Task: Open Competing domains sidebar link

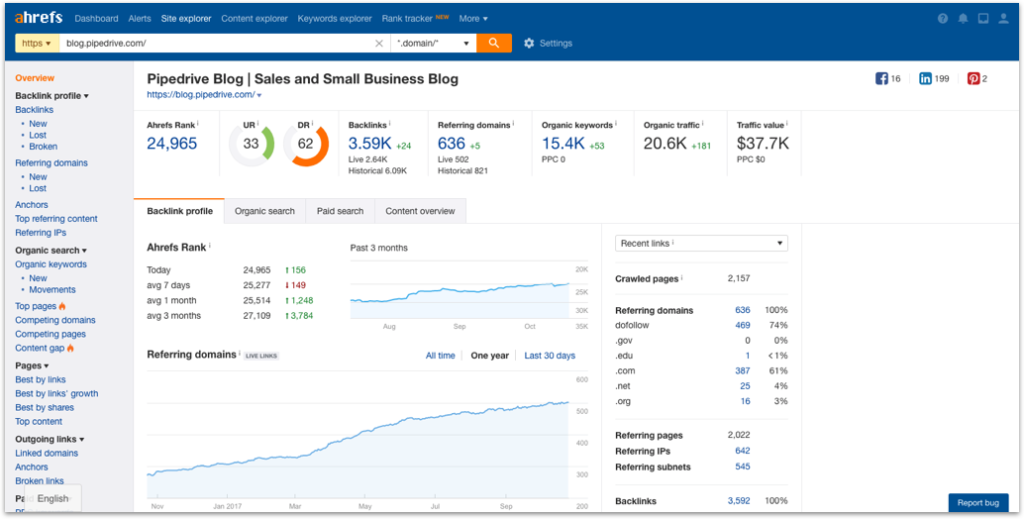Action: [56, 320]
